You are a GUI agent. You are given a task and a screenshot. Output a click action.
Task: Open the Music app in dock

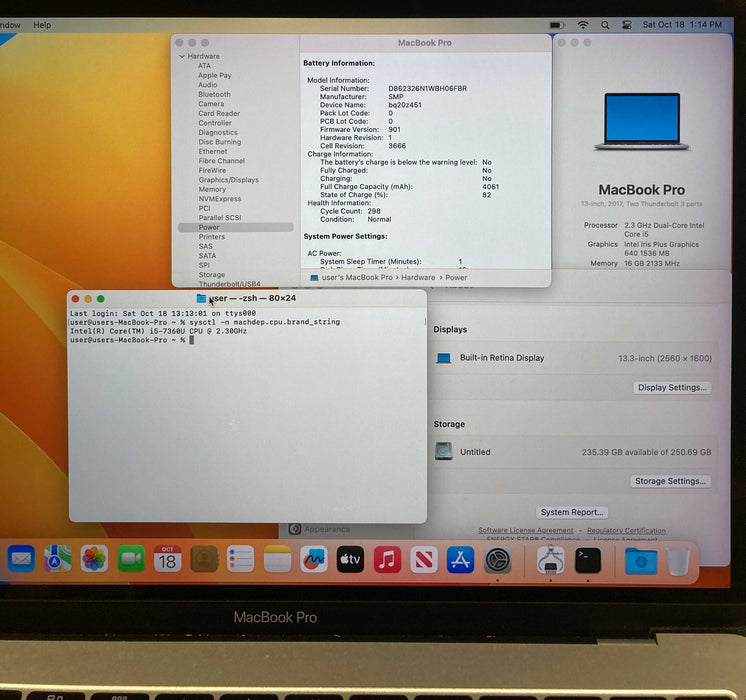click(x=387, y=559)
